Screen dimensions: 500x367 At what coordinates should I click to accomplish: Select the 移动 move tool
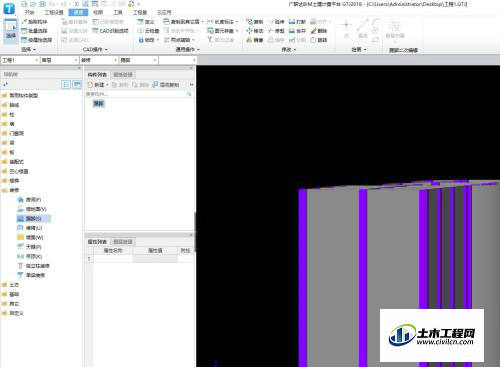click(255, 31)
